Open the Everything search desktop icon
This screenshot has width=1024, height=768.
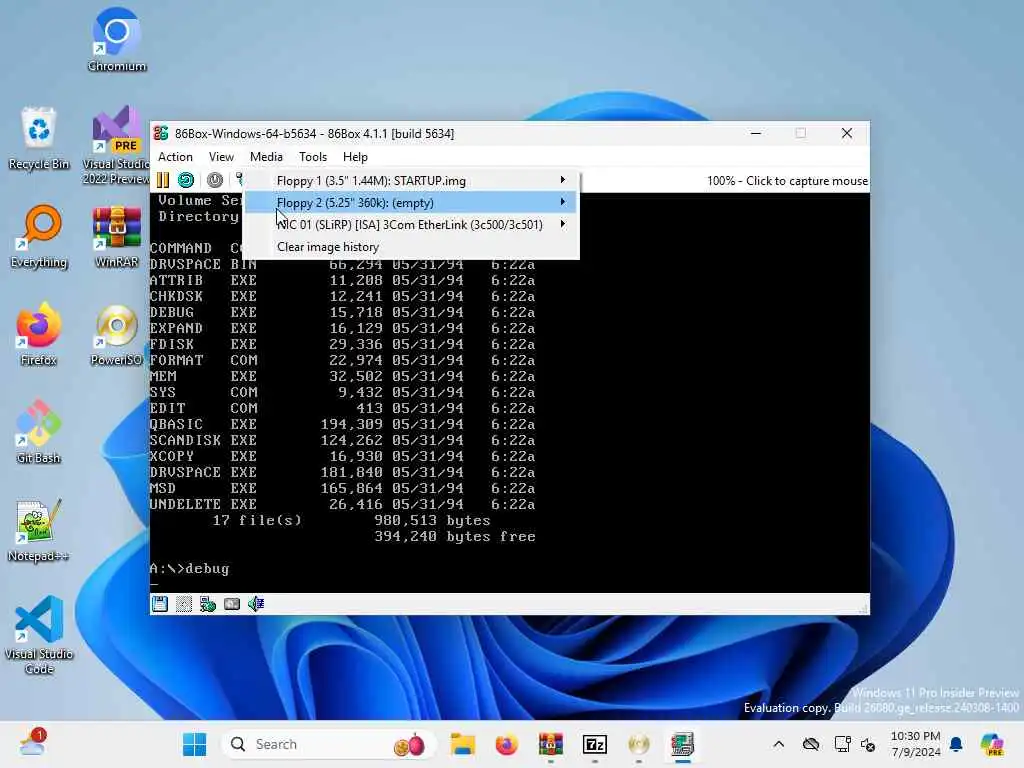(x=39, y=236)
